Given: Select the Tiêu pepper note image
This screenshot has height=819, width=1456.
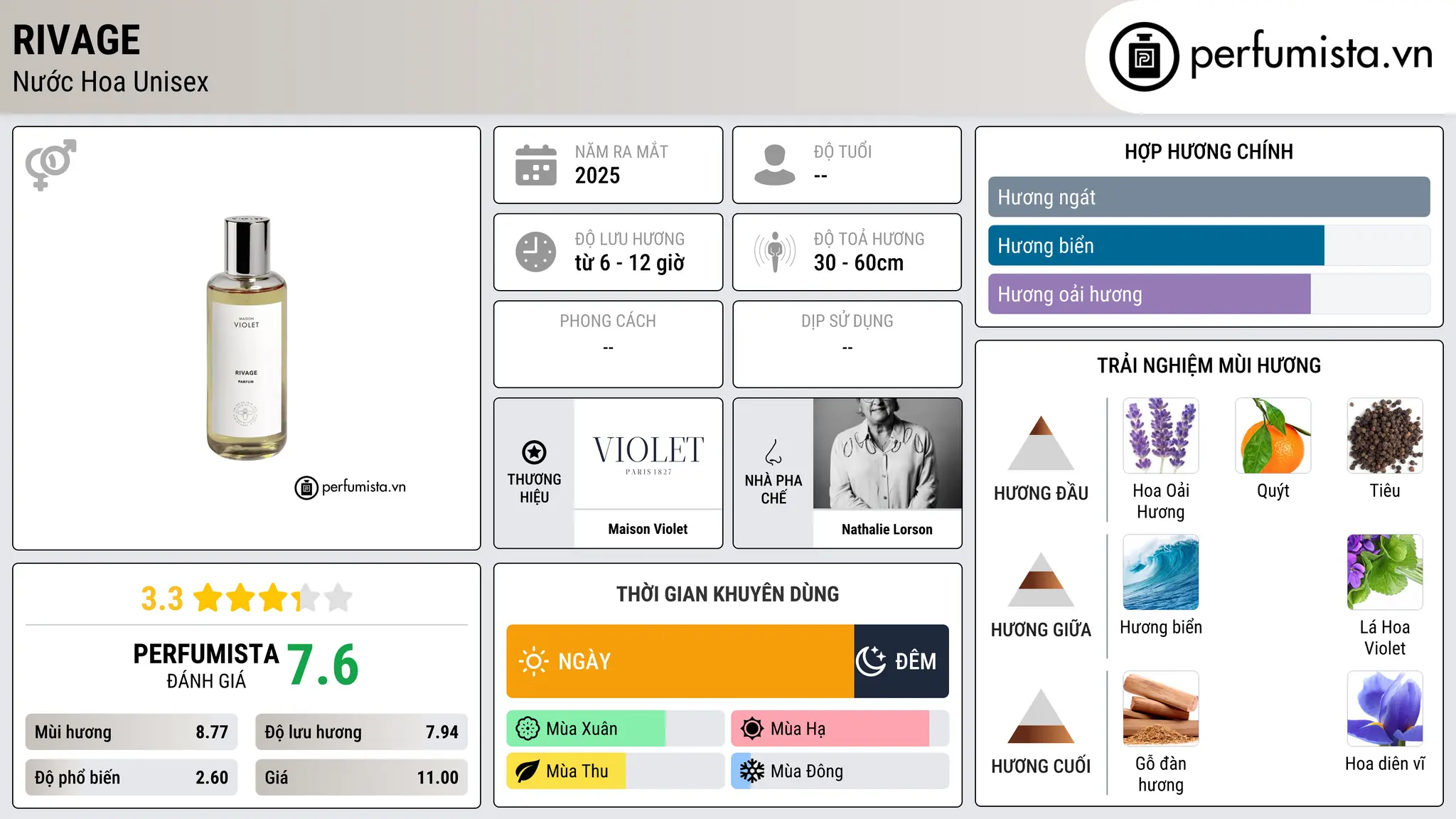Looking at the screenshot, I should pos(1385,436).
